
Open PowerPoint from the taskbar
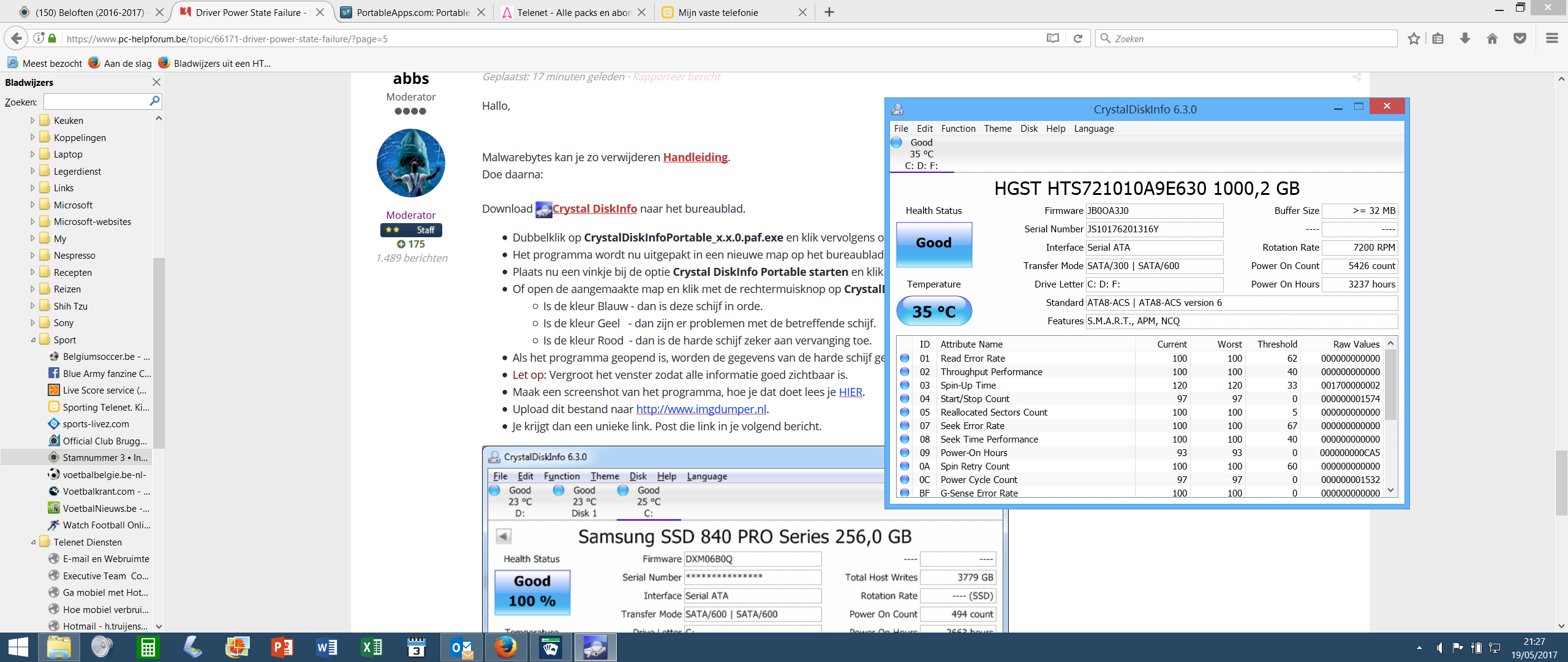[x=282, y=647]
